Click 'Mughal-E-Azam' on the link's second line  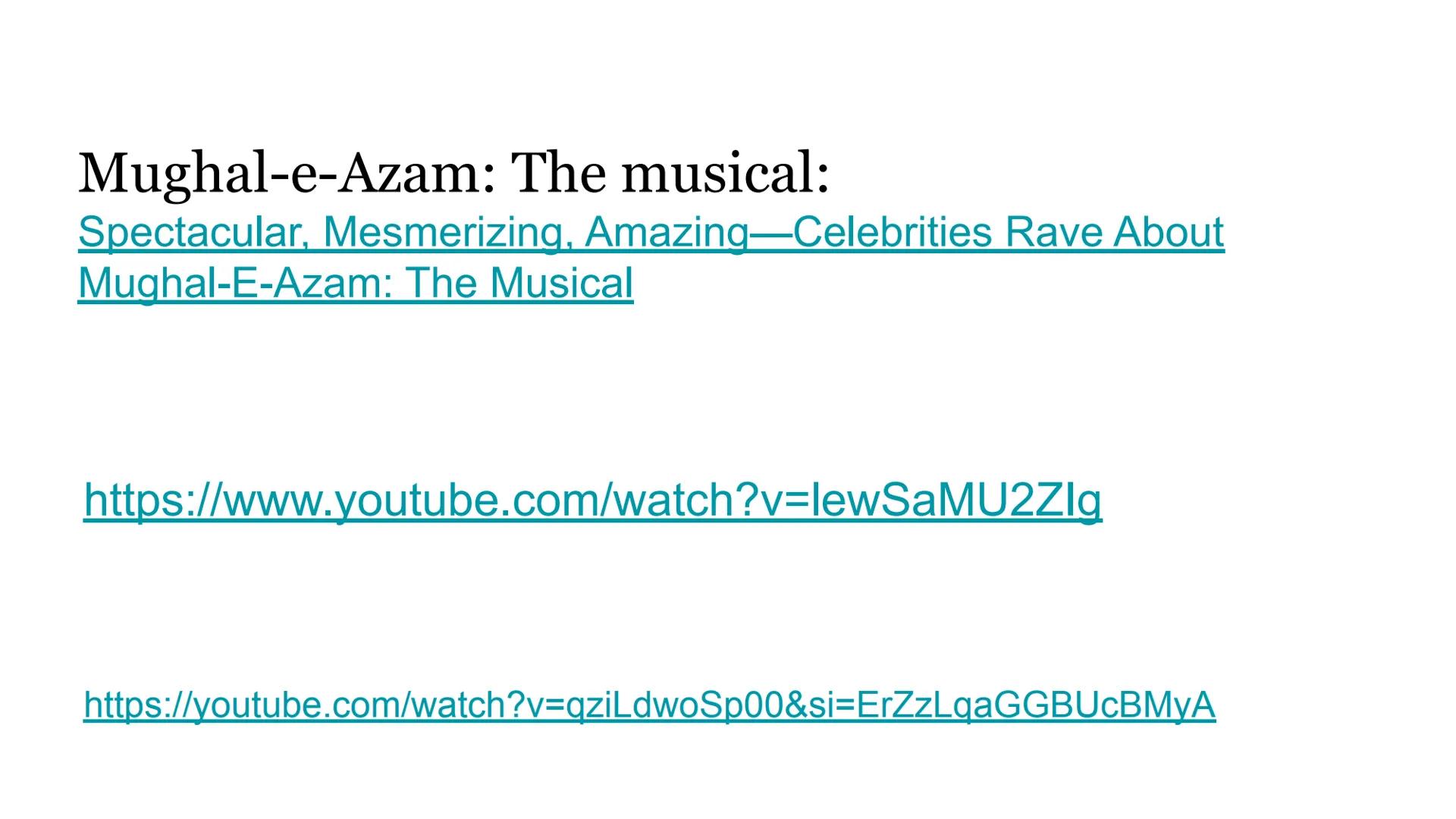[235, 284]
